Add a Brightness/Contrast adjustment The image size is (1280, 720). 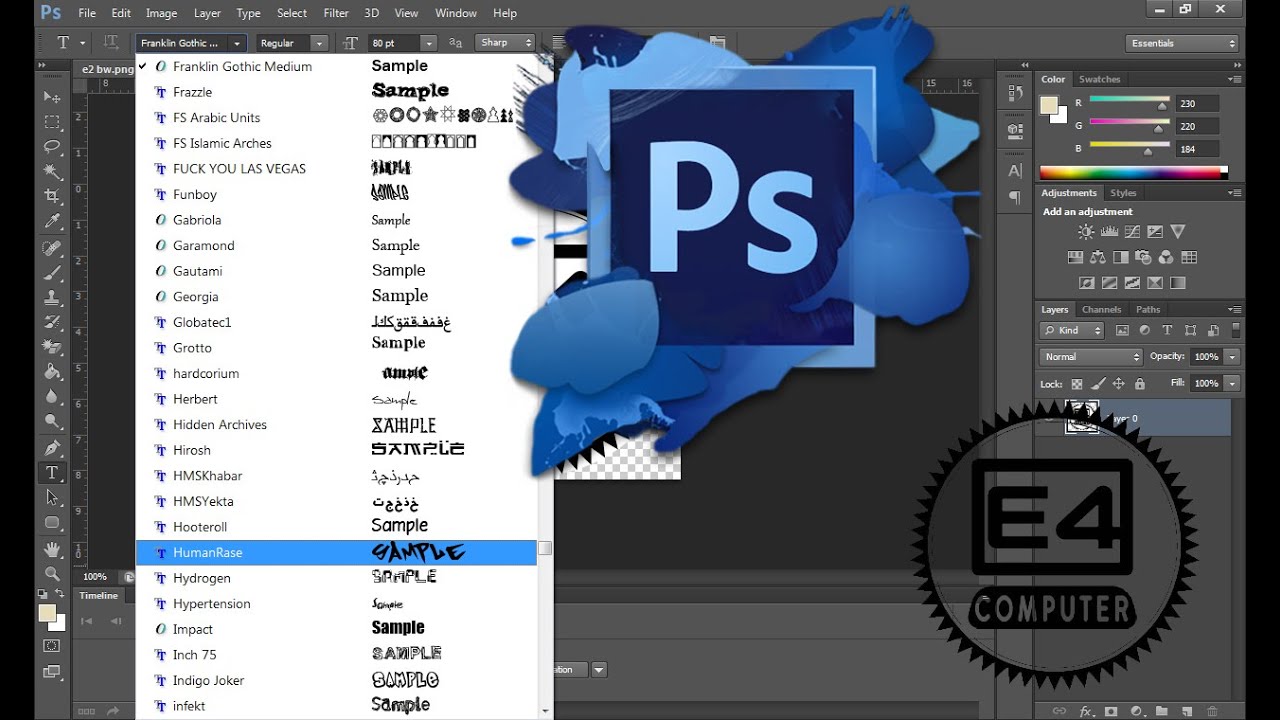point(1086,232)
